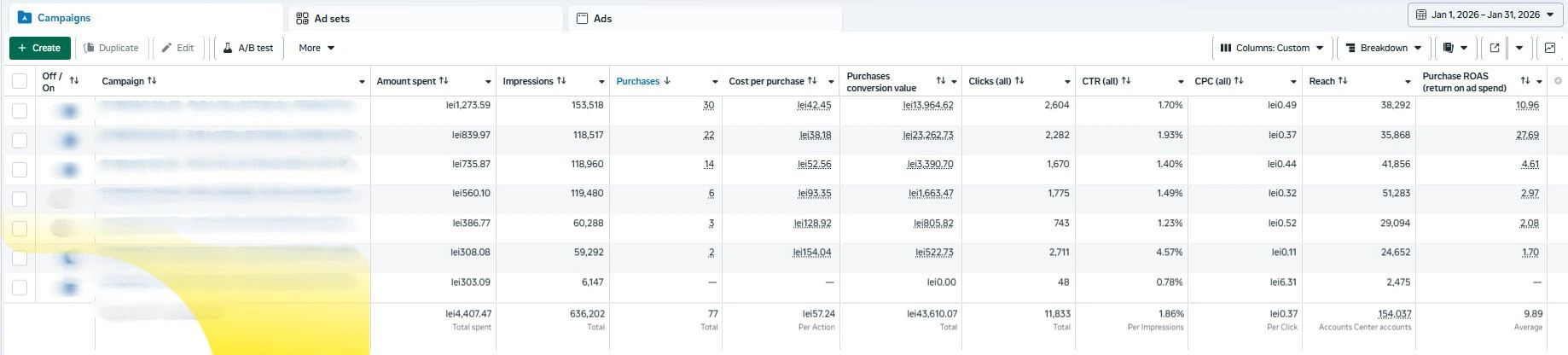Click the export table data icon
The image size is (1568, 355).
(x=1495, y=48)
